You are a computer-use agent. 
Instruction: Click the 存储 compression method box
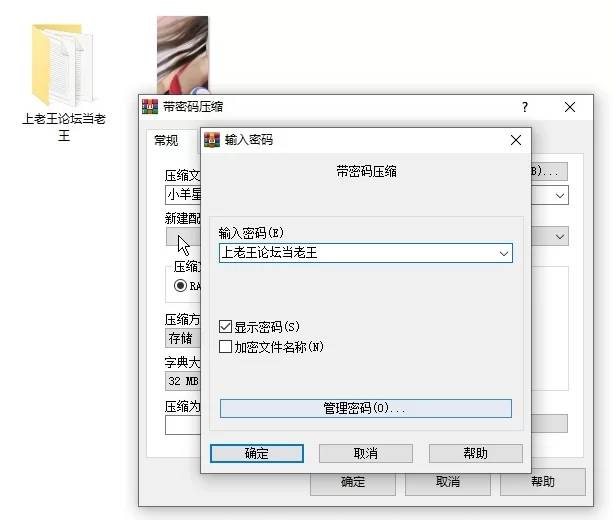pos(183,338)
